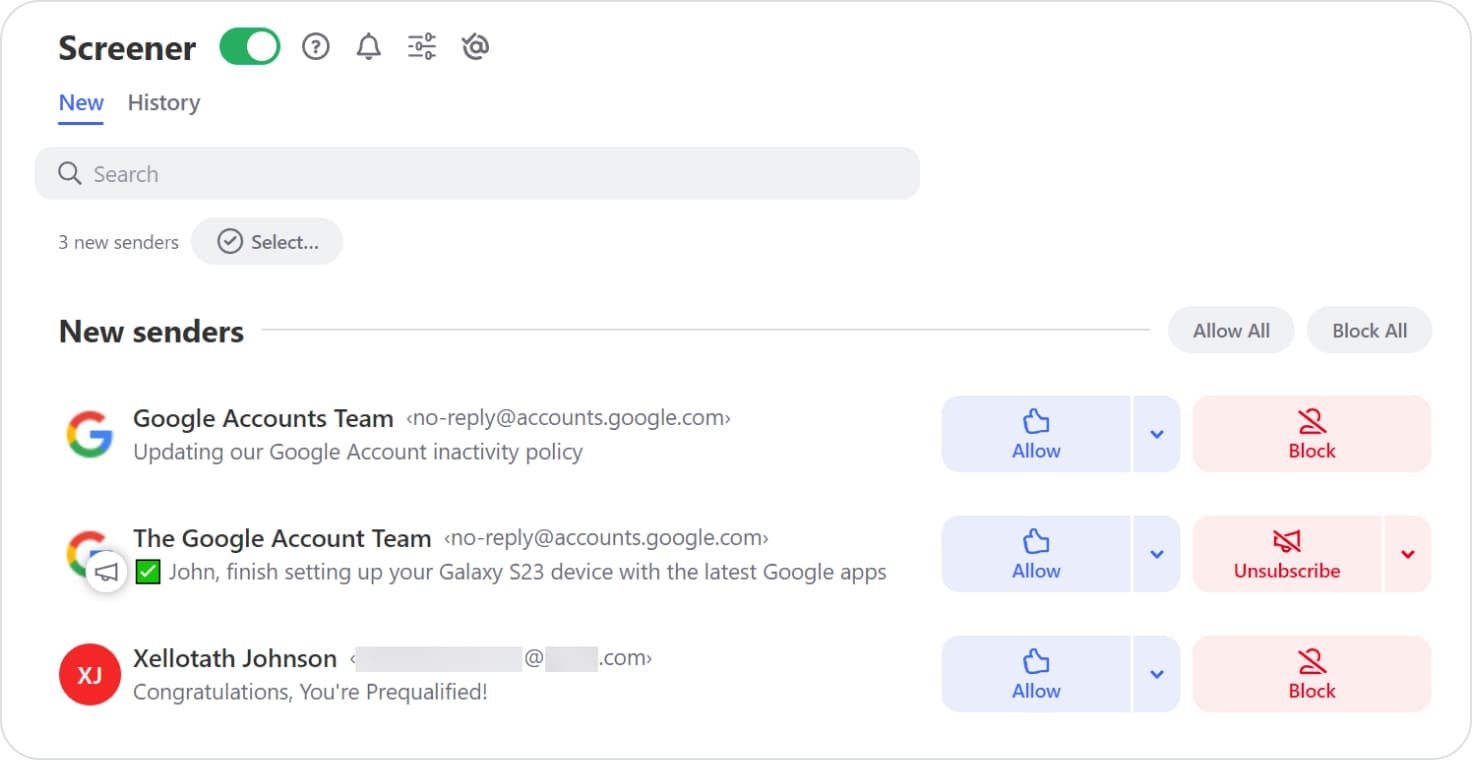Select the New tab
The width and height of the screenshot is (1472, 760).
80,102
